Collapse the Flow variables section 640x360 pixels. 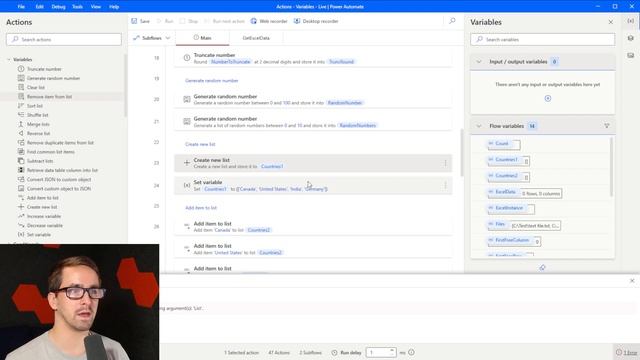tap(479, 126)
